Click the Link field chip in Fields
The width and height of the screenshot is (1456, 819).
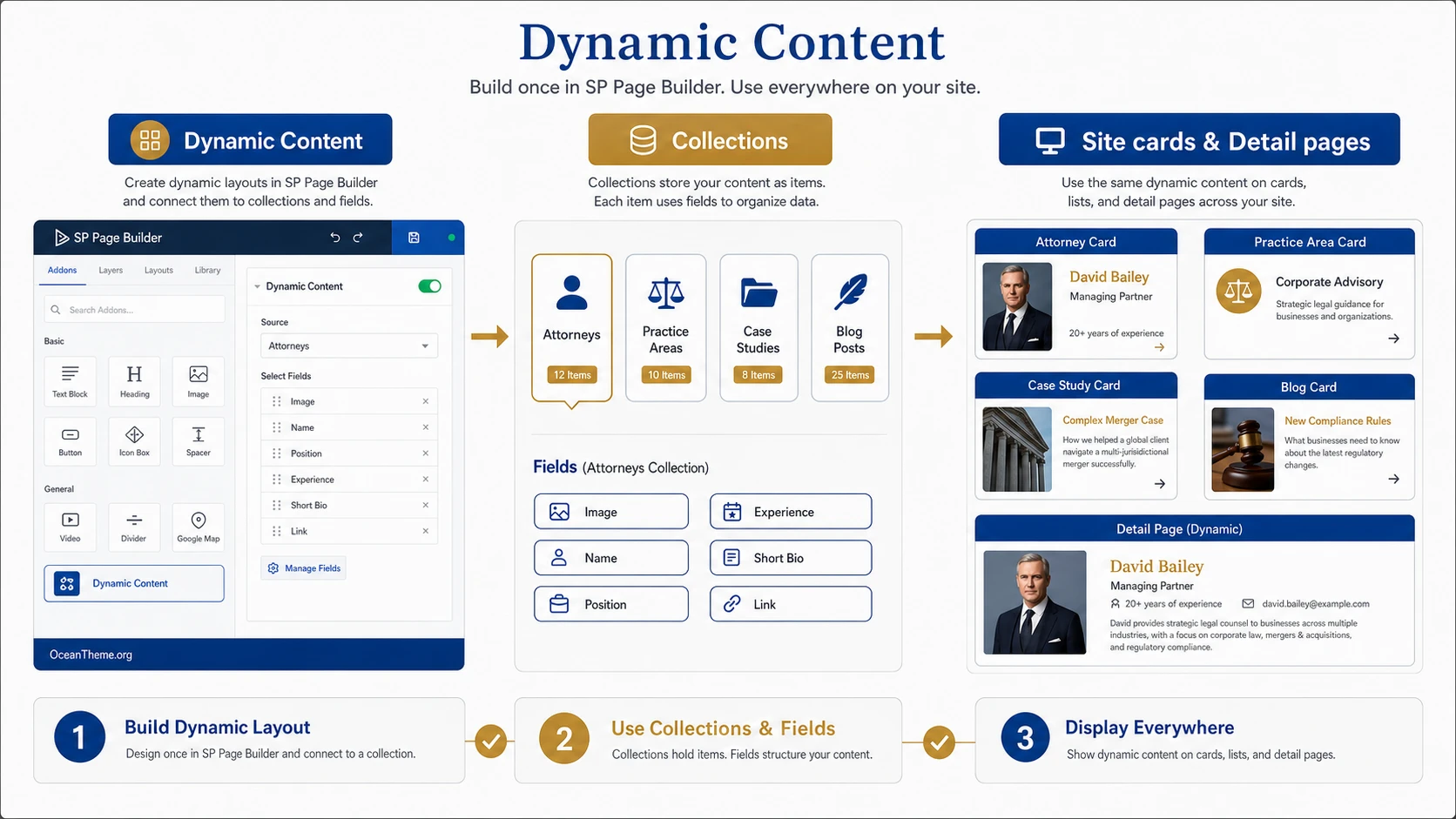pyautogui.click(x=791, y=604)
